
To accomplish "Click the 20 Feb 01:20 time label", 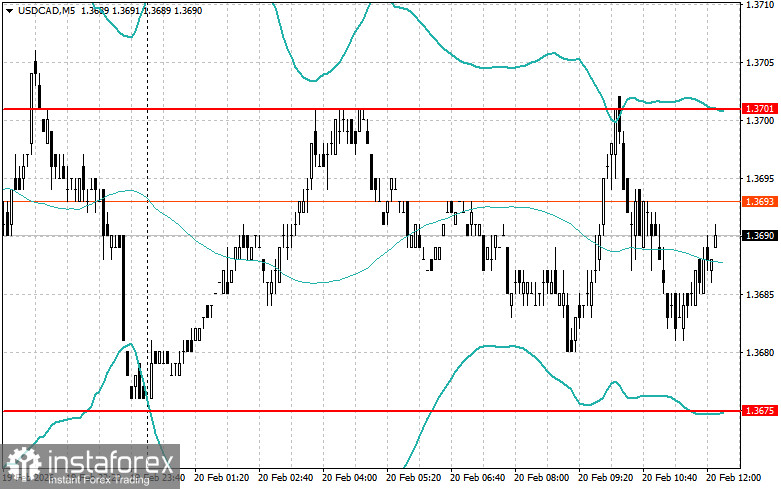I will (x=221, y=478).
